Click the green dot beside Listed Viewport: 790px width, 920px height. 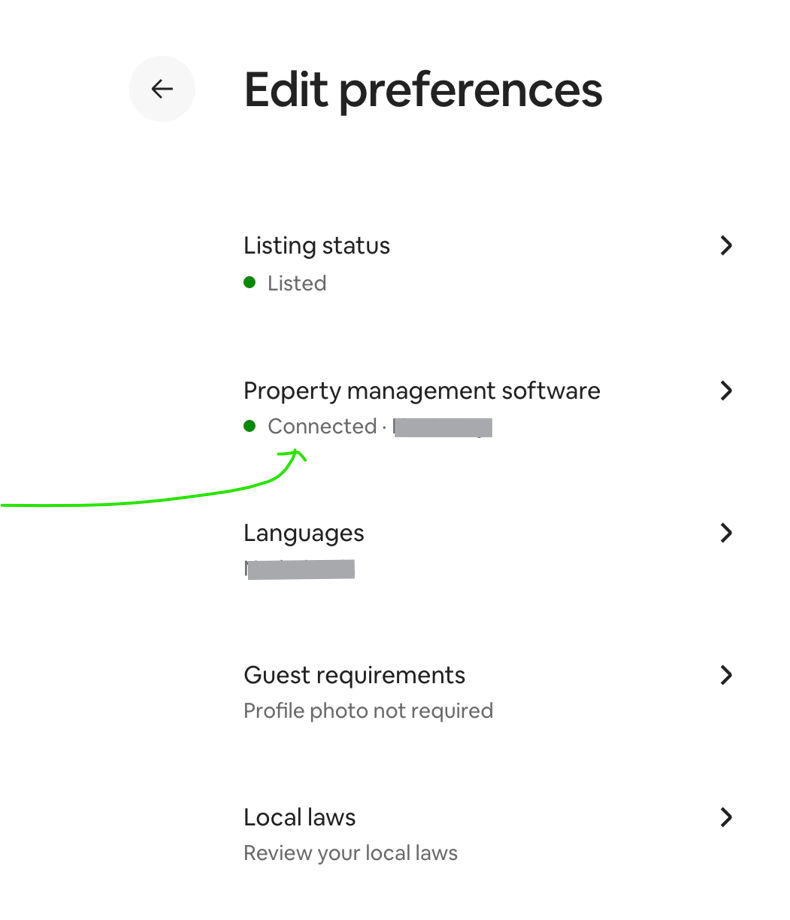tap(250, 283)
